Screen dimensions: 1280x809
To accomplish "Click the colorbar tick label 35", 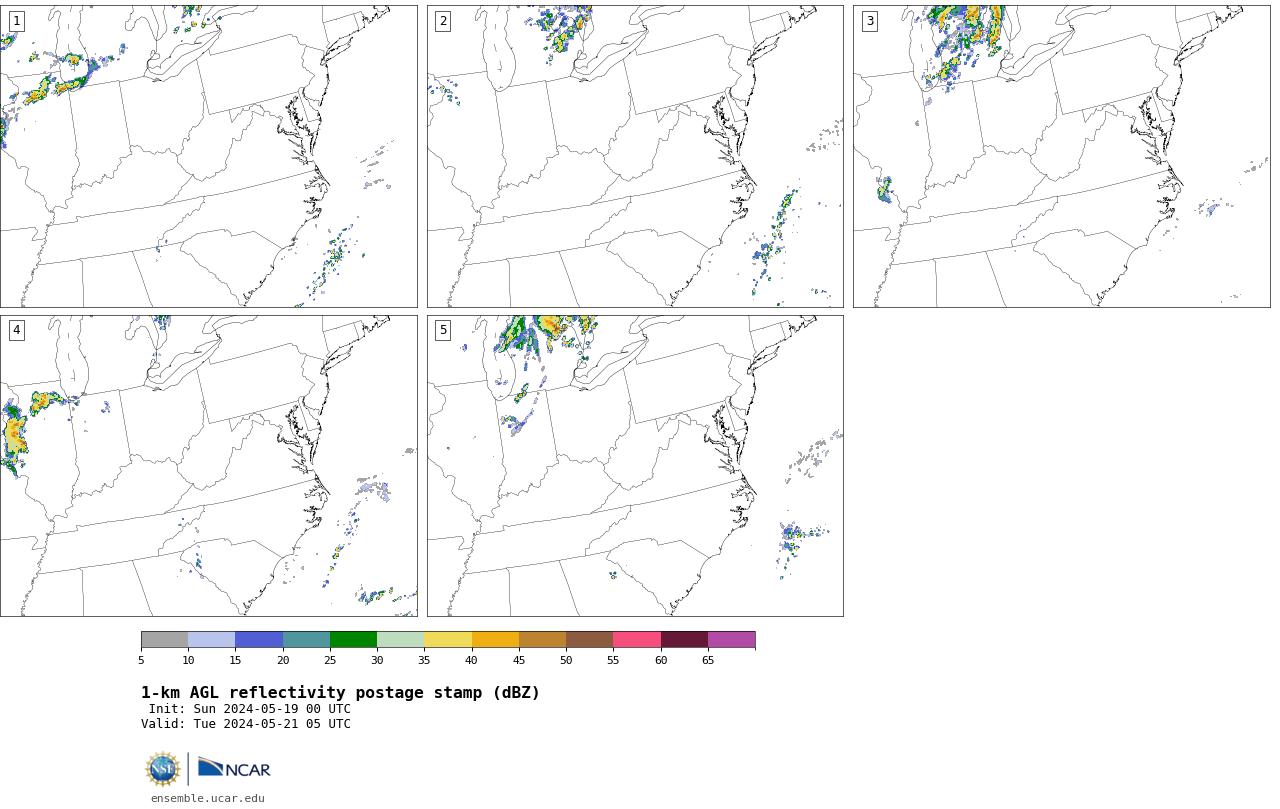I will pos(424,660).
